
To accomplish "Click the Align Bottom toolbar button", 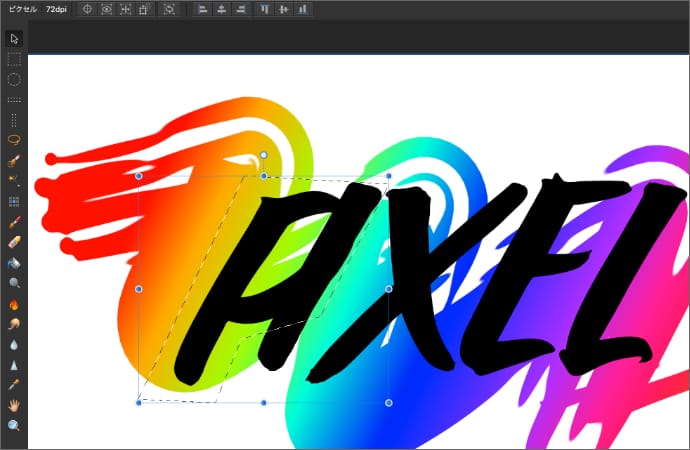I will pos(303,9).
